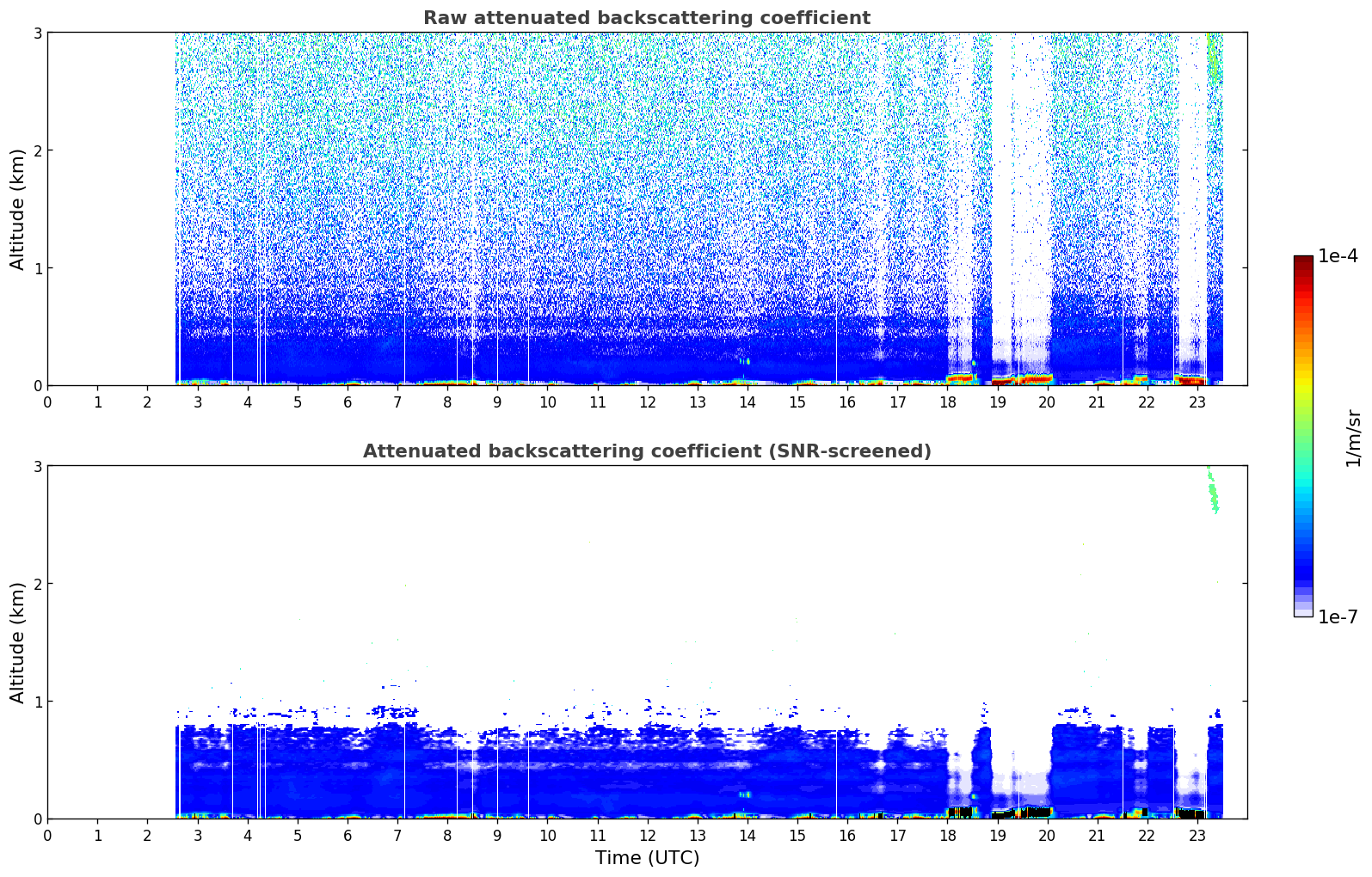The width and height of the screenshot is (1372, 877).
Task: Click the colorbar's "1e-7" minimum label
Action: (1337, 616)
